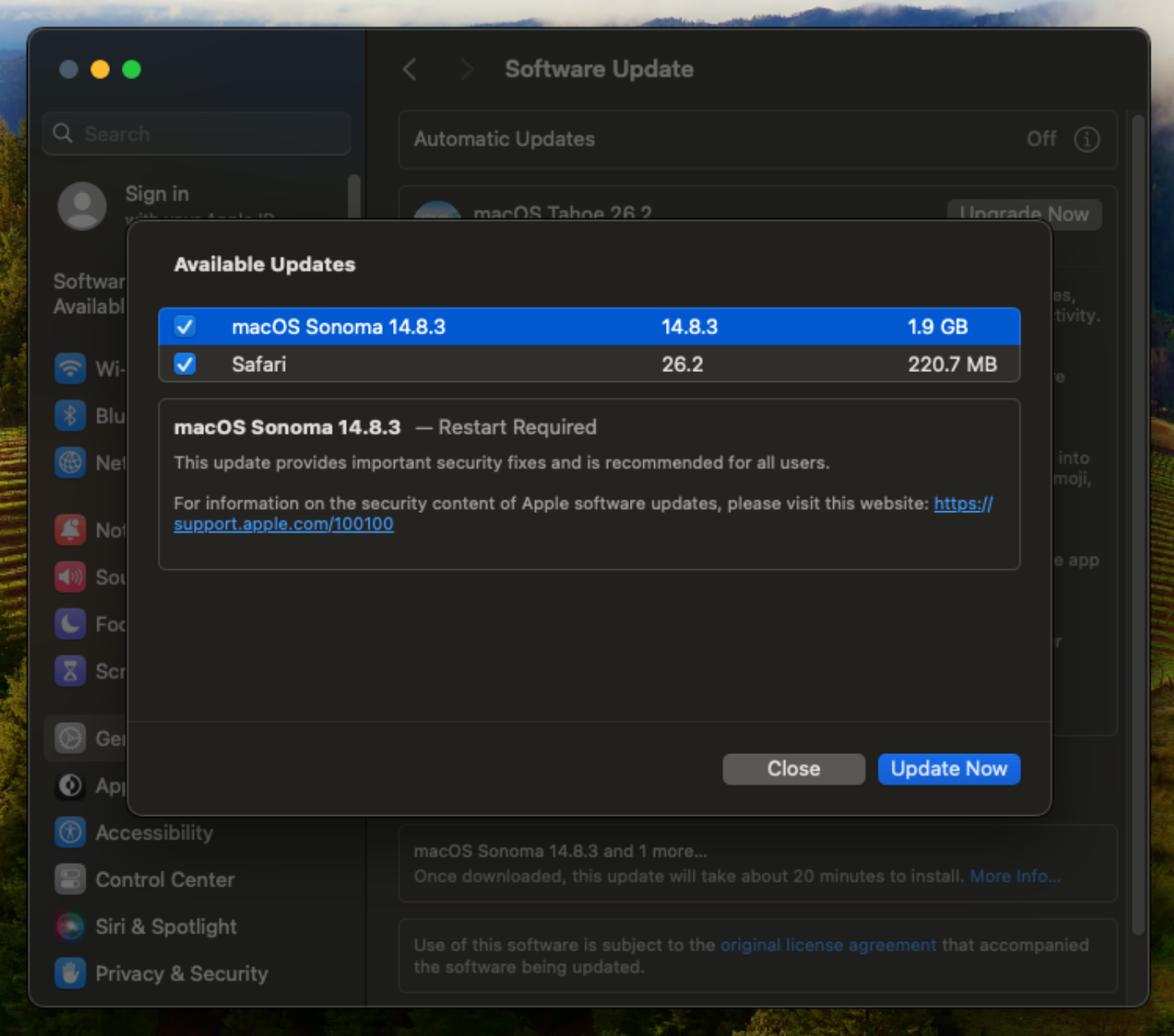The height and width of the screenshot is (1036, 1174).
Task: Click the 'macOS Sonoma 14.8.3 and 1 more…' text
Action: 560,851
